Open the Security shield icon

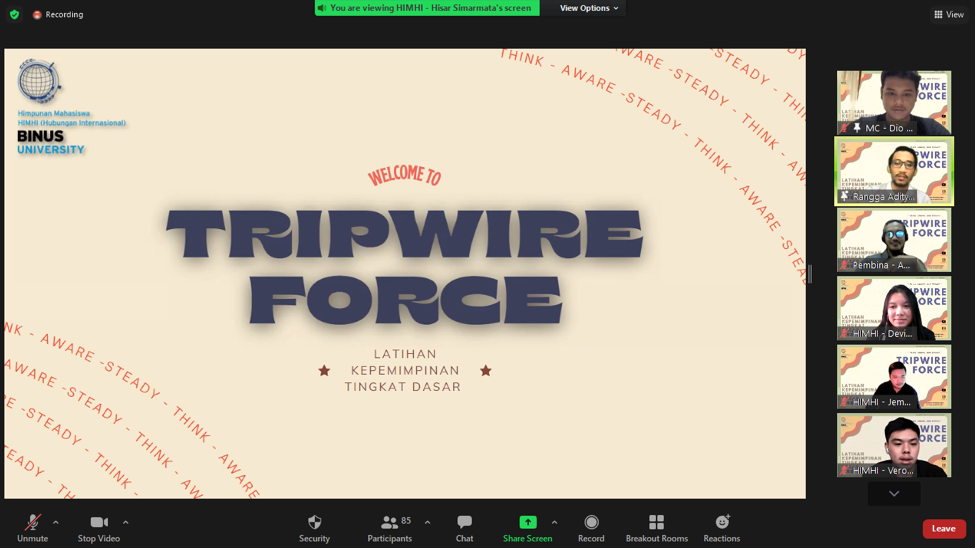click(x=314, y=527)
